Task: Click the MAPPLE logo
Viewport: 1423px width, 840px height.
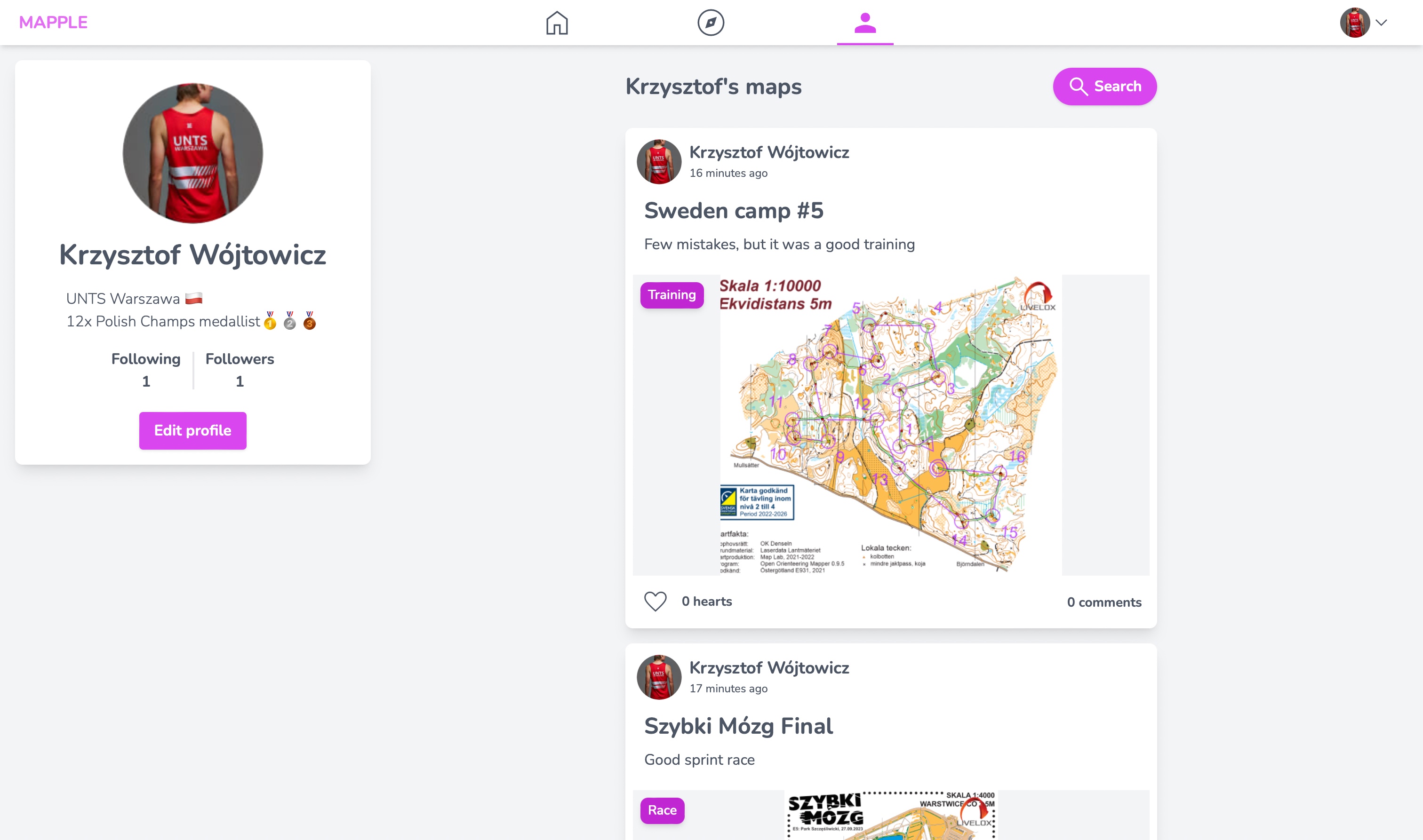Action: coord(53,23)
